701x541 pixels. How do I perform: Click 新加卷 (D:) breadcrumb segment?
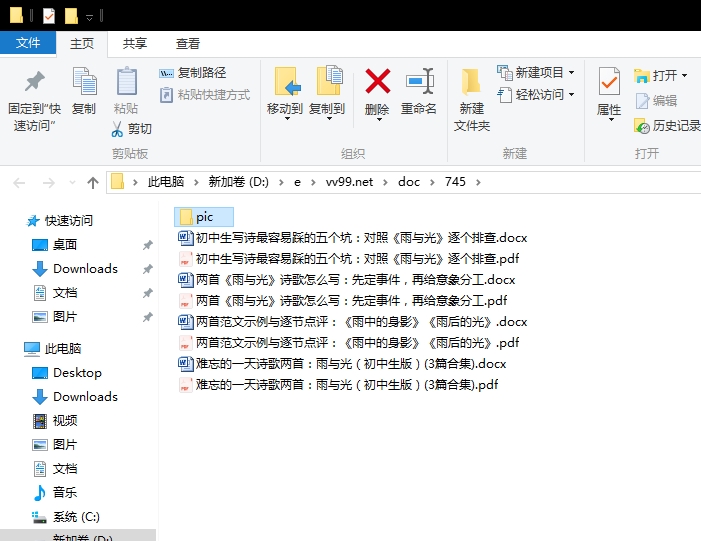(238, 182)
